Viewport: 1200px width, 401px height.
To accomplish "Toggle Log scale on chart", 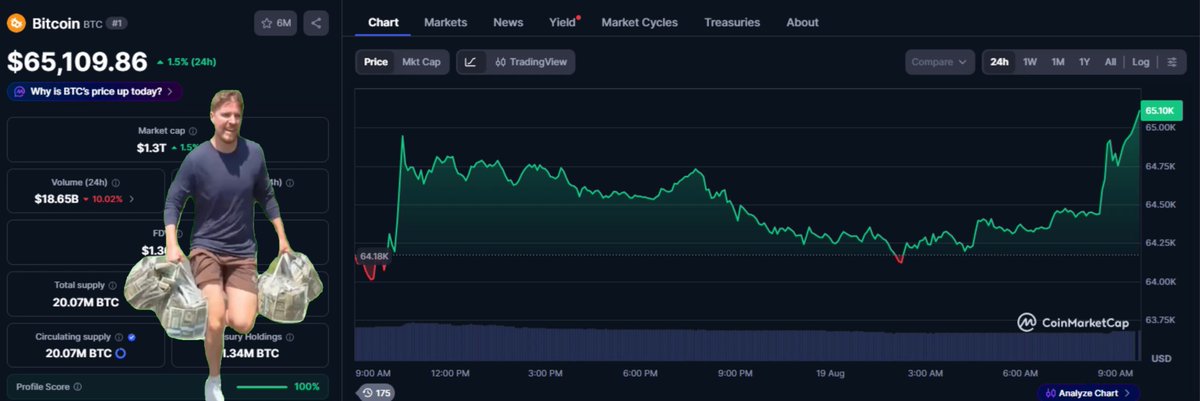I will 1140,62.
